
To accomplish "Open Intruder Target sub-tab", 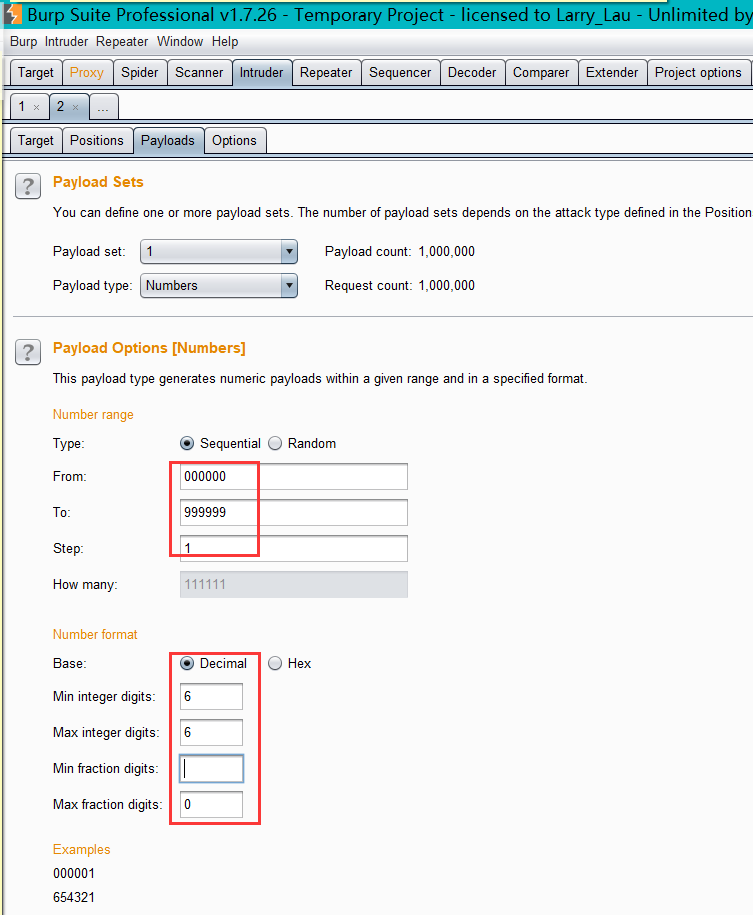I will tap(36, 141).
